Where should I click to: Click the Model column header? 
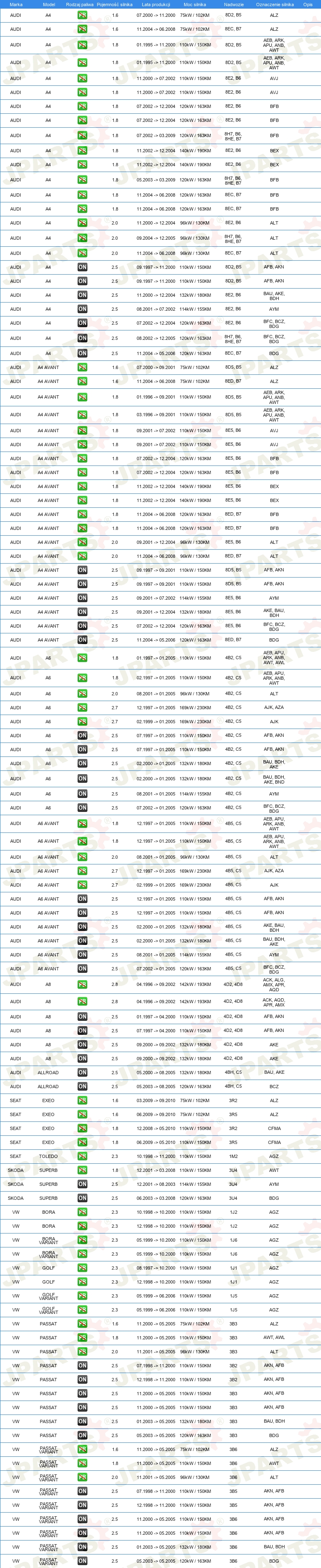(x=49, y=4)
